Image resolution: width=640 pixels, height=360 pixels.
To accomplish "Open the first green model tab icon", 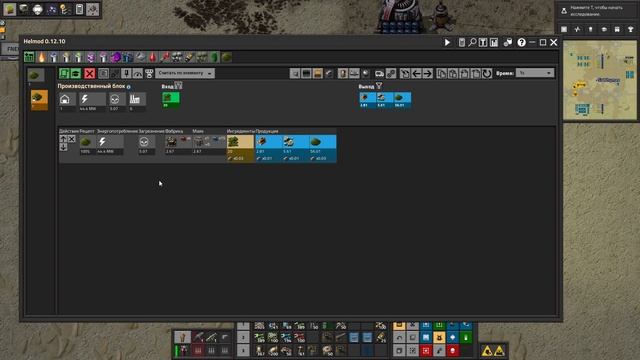I will pos(29,57).
